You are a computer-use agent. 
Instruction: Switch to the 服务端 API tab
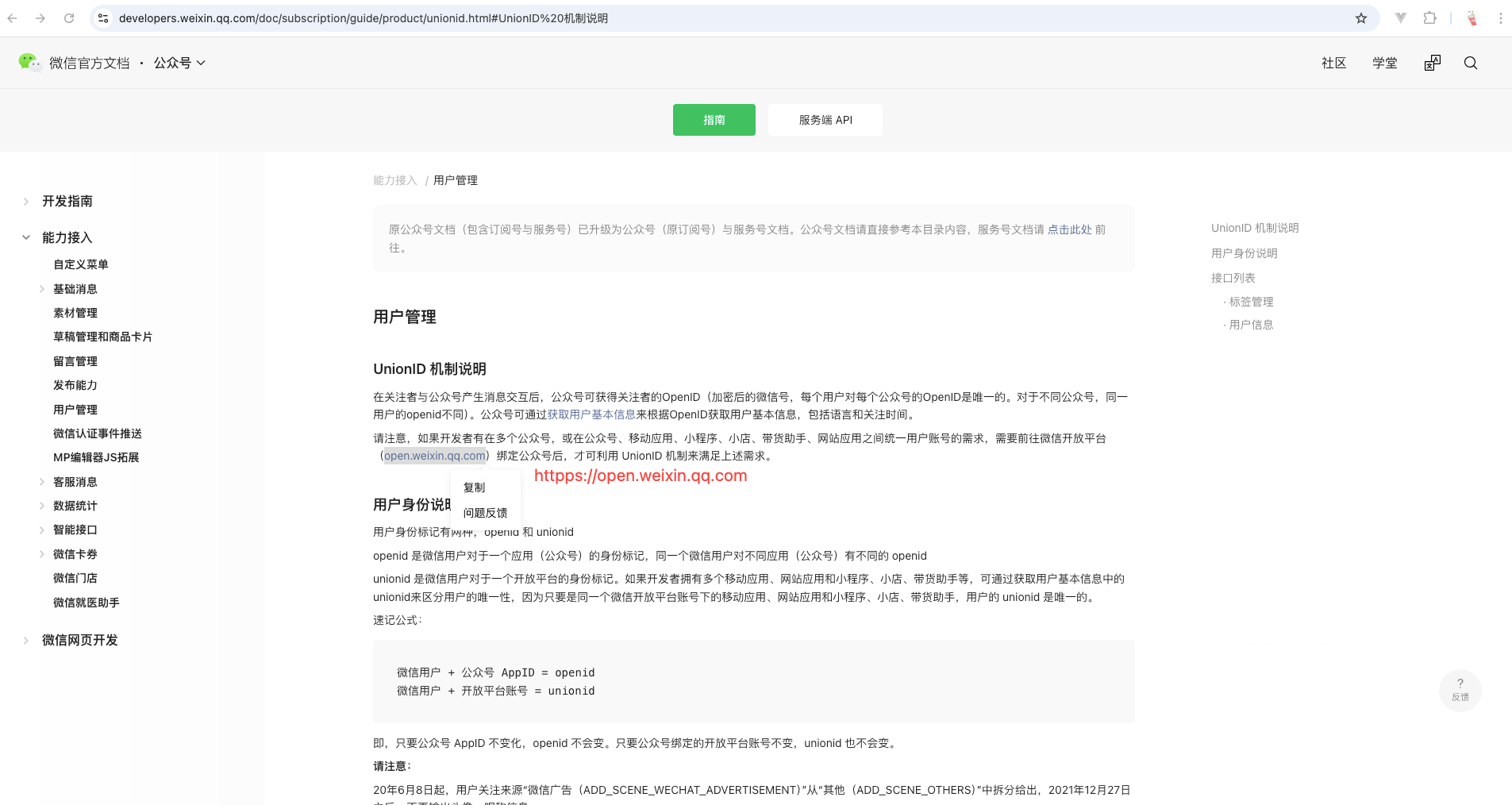click(825, 120)
